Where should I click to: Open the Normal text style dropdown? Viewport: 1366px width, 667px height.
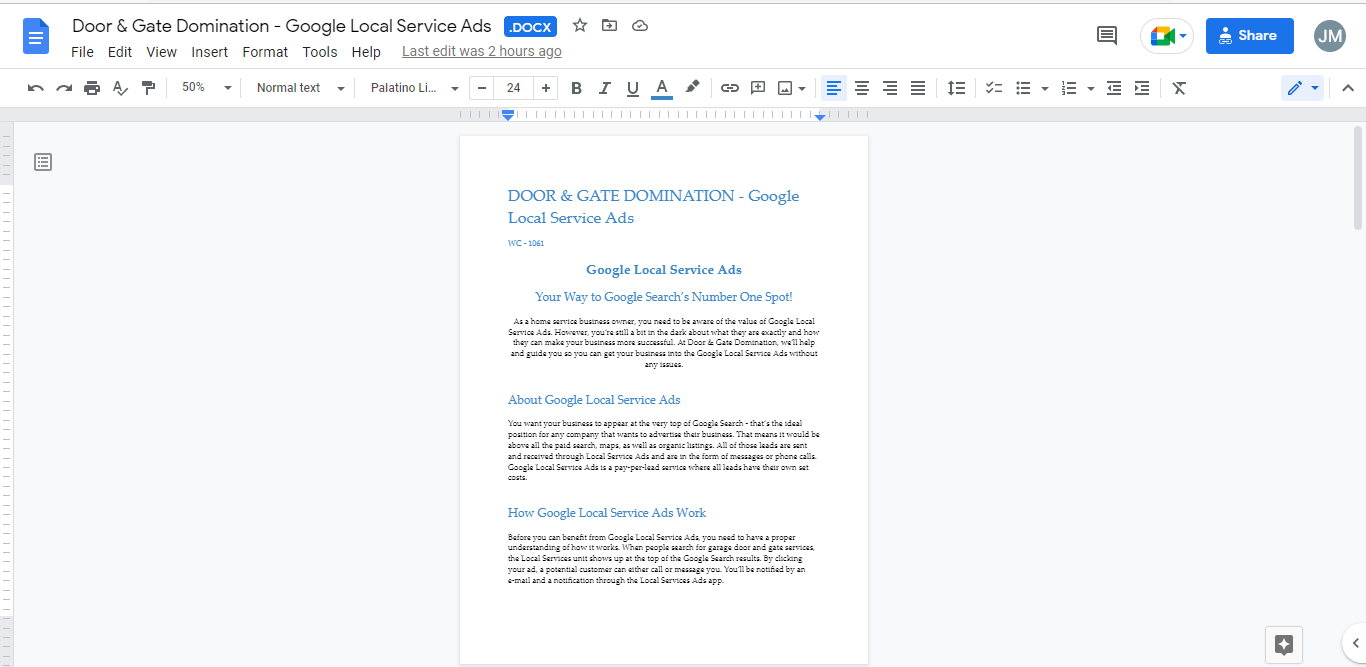coord(299,88)
